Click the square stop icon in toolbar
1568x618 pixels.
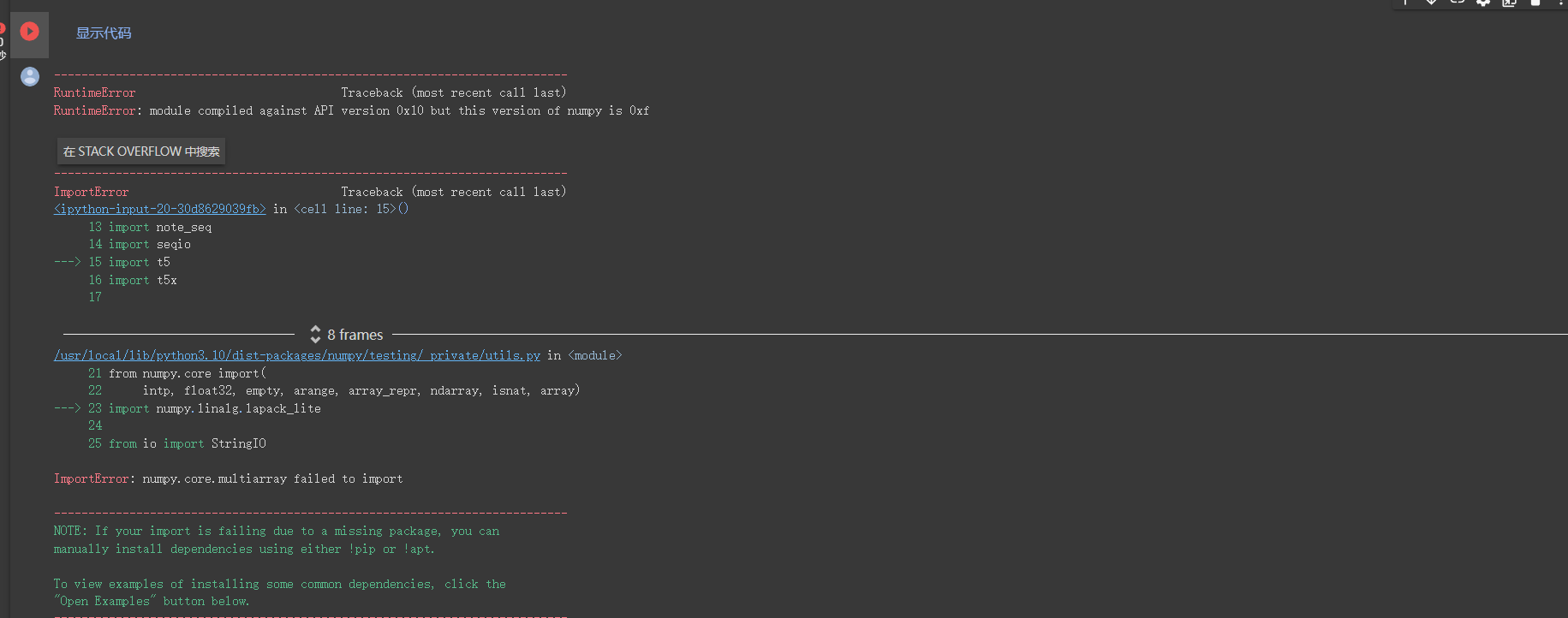pyautogui.click(x=1535, y=3)
